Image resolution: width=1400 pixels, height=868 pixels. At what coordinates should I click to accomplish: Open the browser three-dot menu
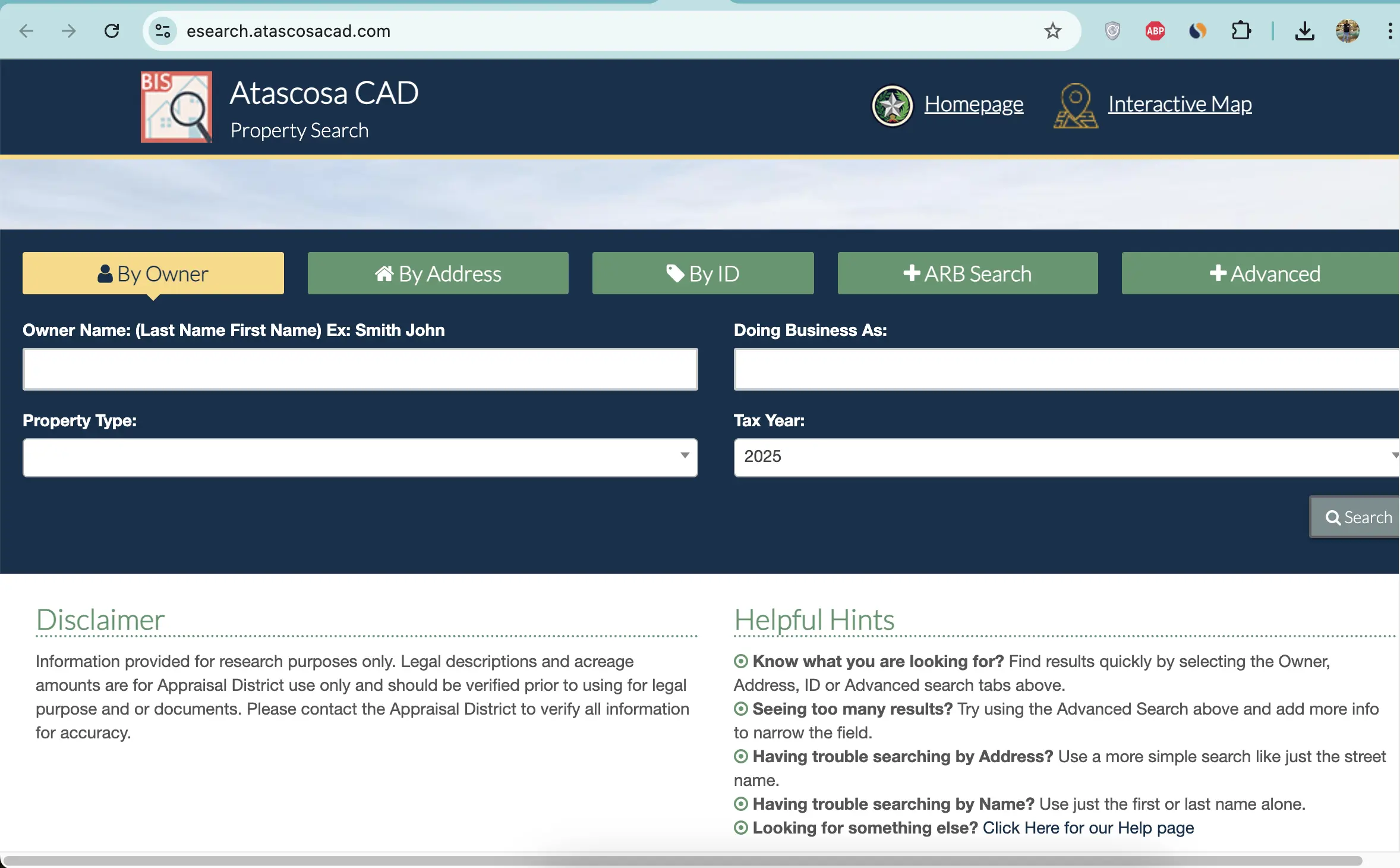[1389, 31]
